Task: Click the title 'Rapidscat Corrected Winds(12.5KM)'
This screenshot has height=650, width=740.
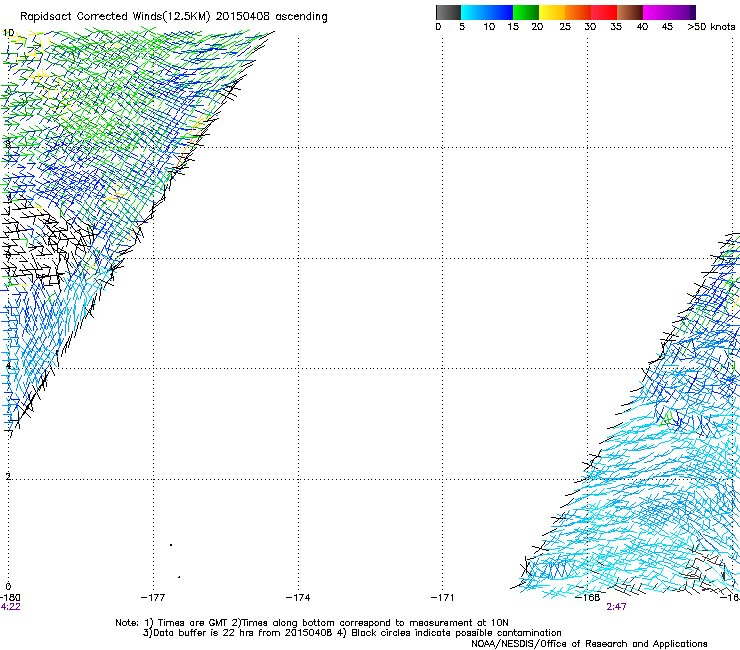Action: tap(115, 17)
